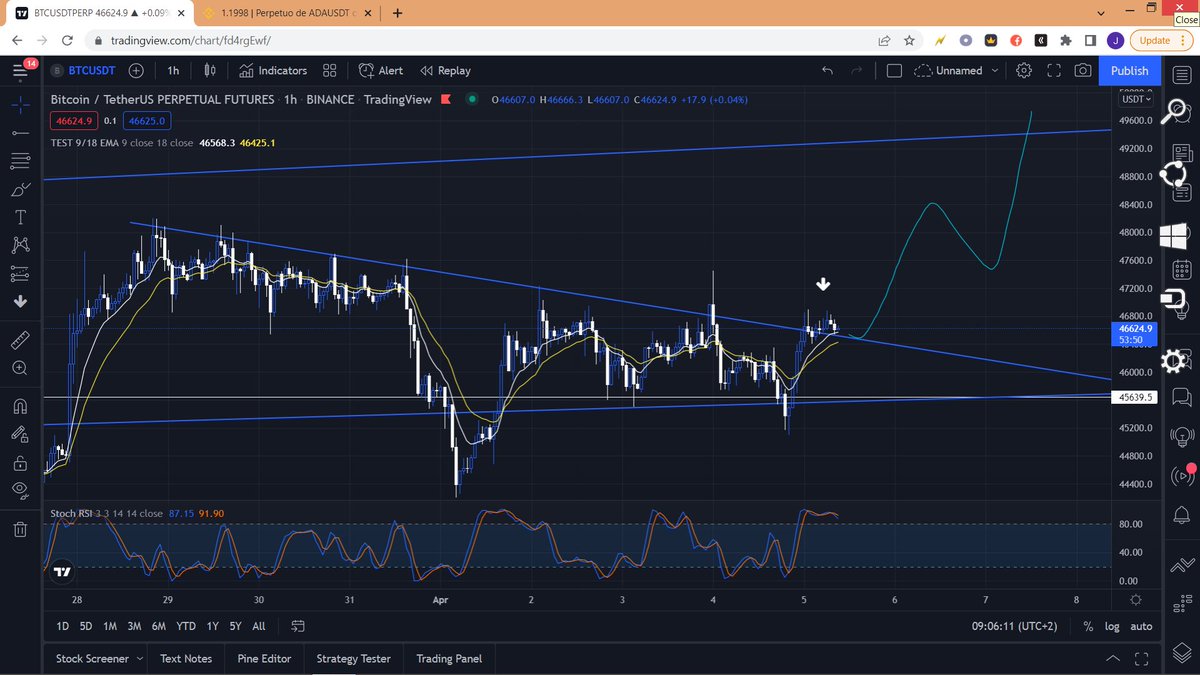
Task: Open time axis settings gear at chart corner
Action: [x=1135, y=600]
